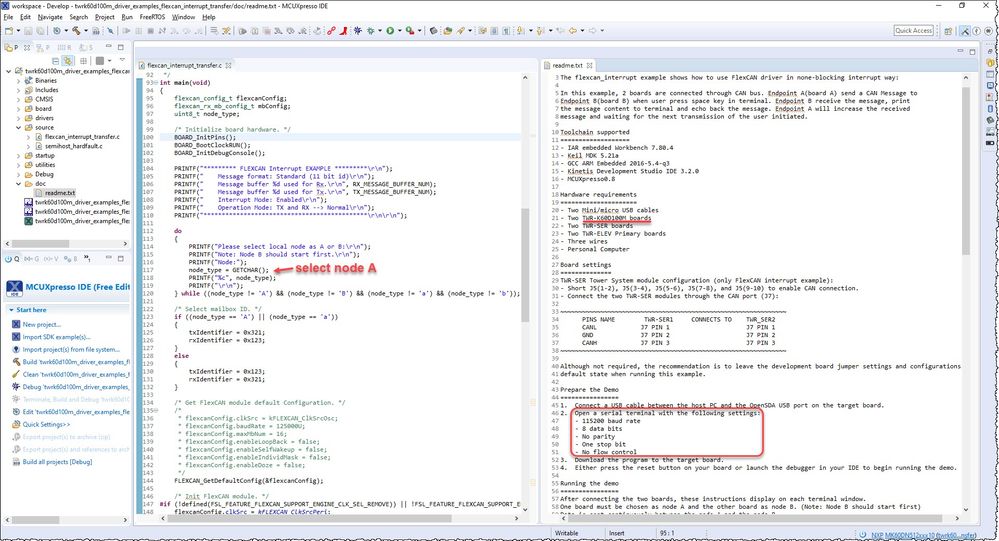Minimize the editor area
The image size is (999, 541).
[x=960, y=51]
